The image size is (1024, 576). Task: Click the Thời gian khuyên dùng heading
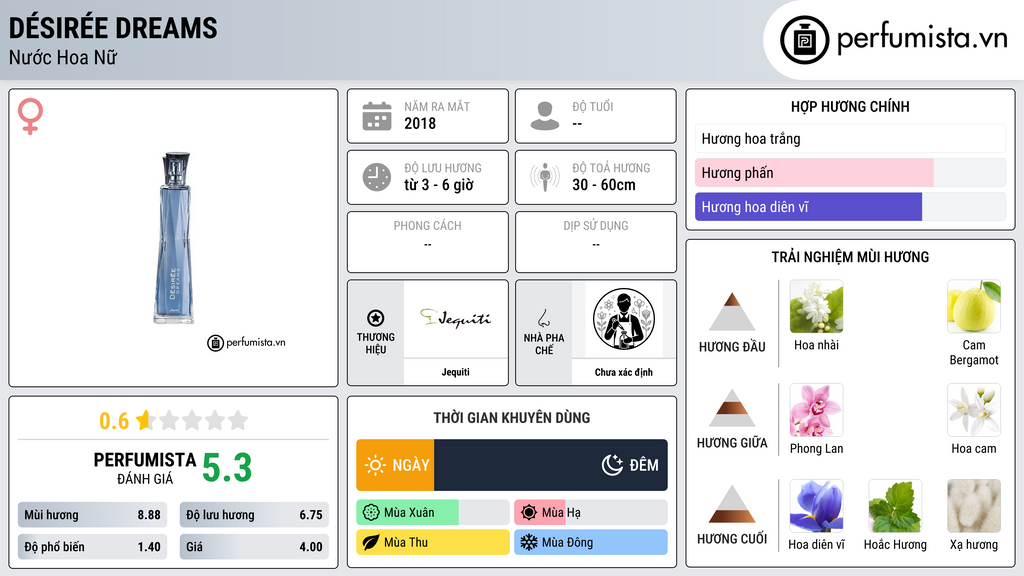click(511, 418)
